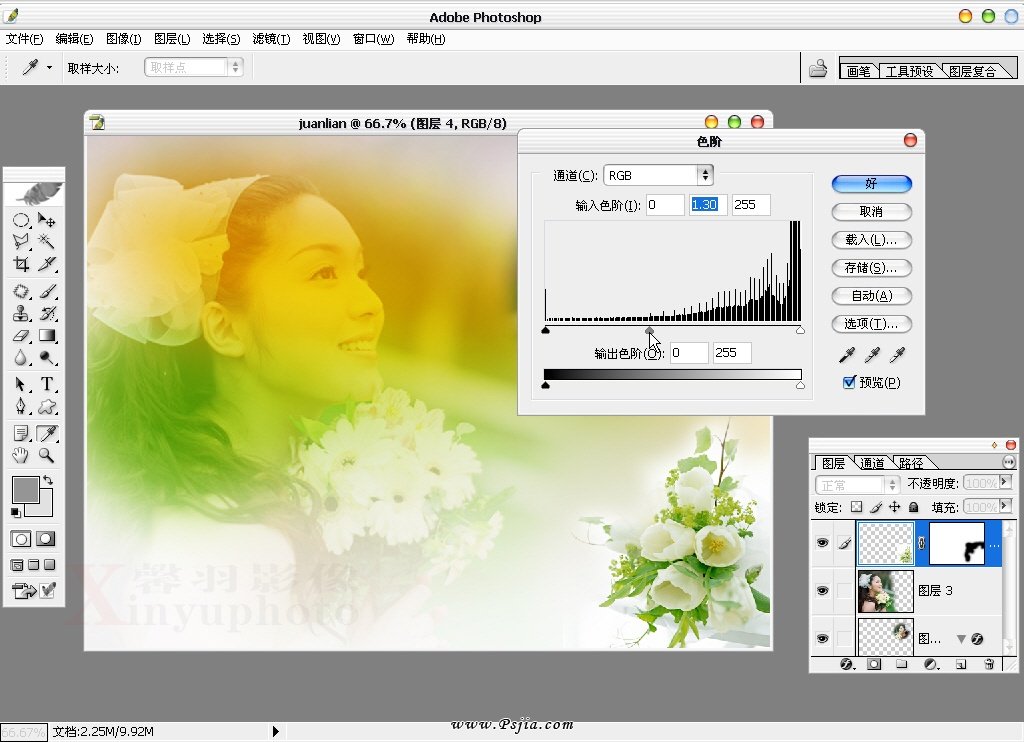The height and width of the screenshot is (742, 1024).
Task: Select the Gradient tool
Action: click(46, 336)
